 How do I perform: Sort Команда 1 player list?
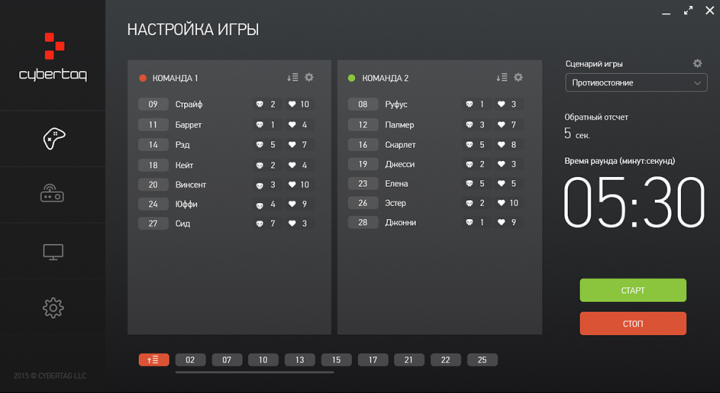point(292,78)
